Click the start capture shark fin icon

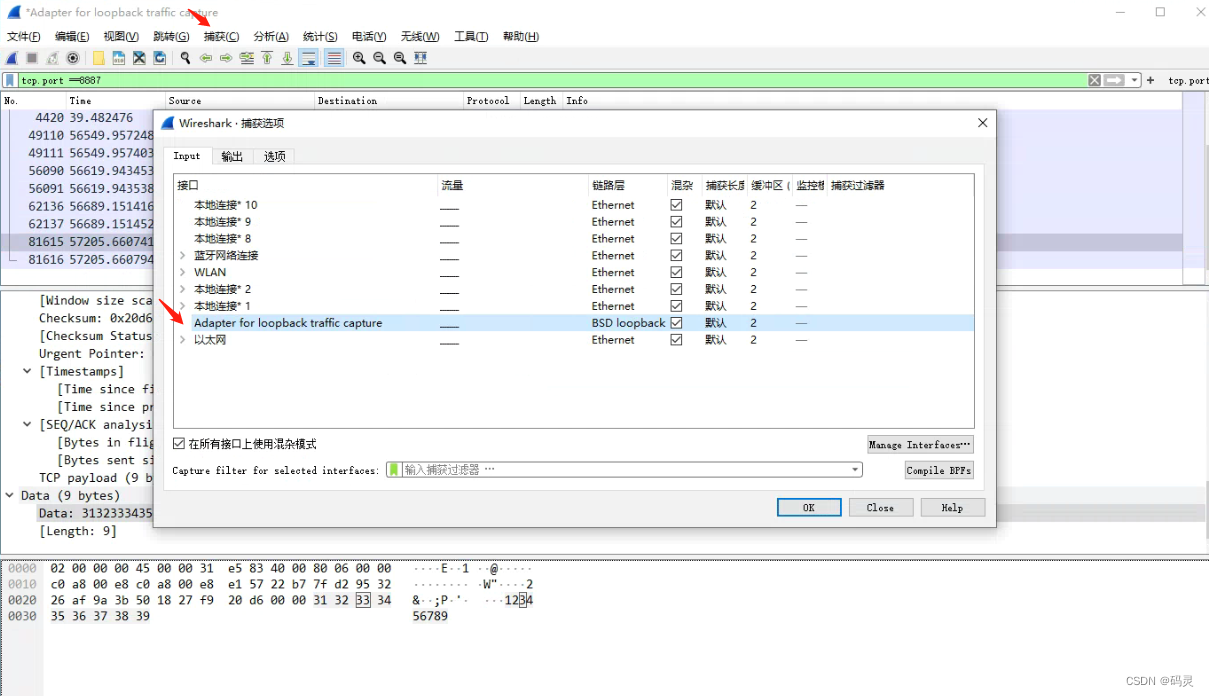12,58
